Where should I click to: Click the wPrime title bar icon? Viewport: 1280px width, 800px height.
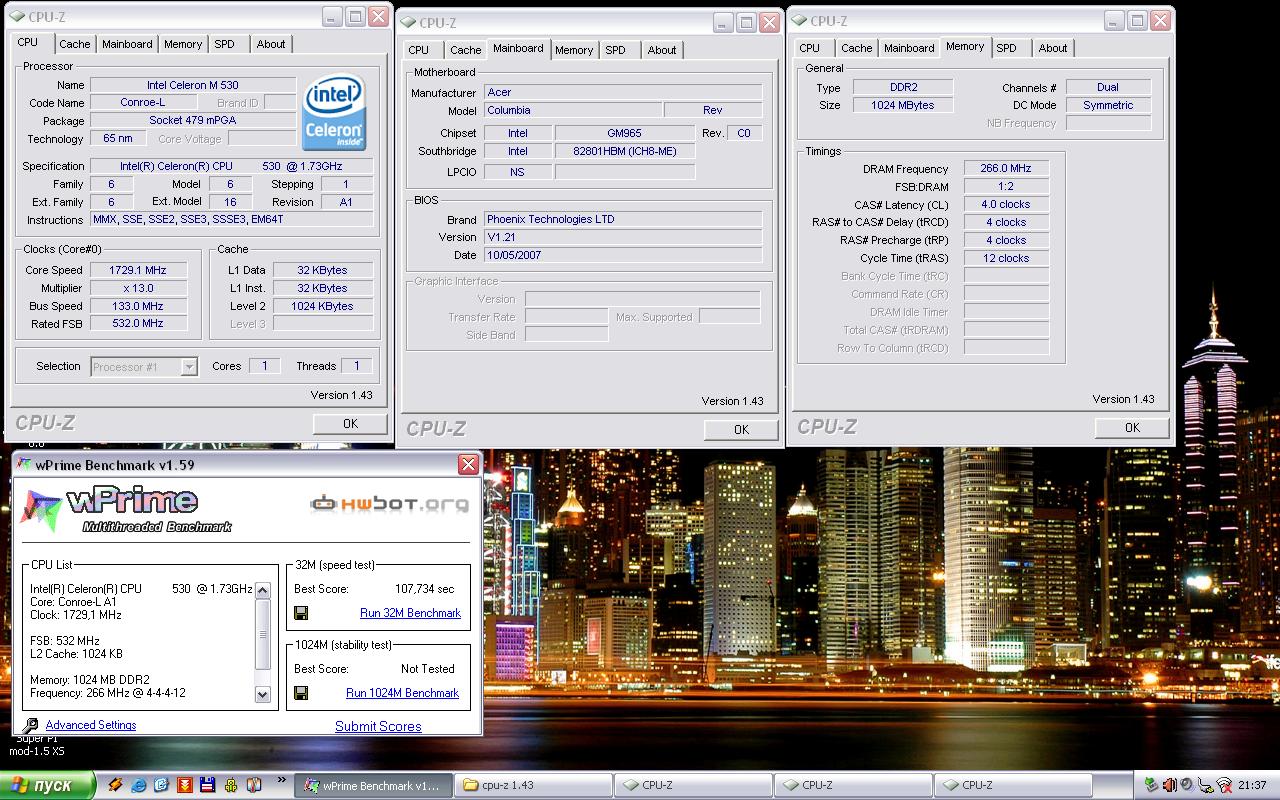point(23,465)
